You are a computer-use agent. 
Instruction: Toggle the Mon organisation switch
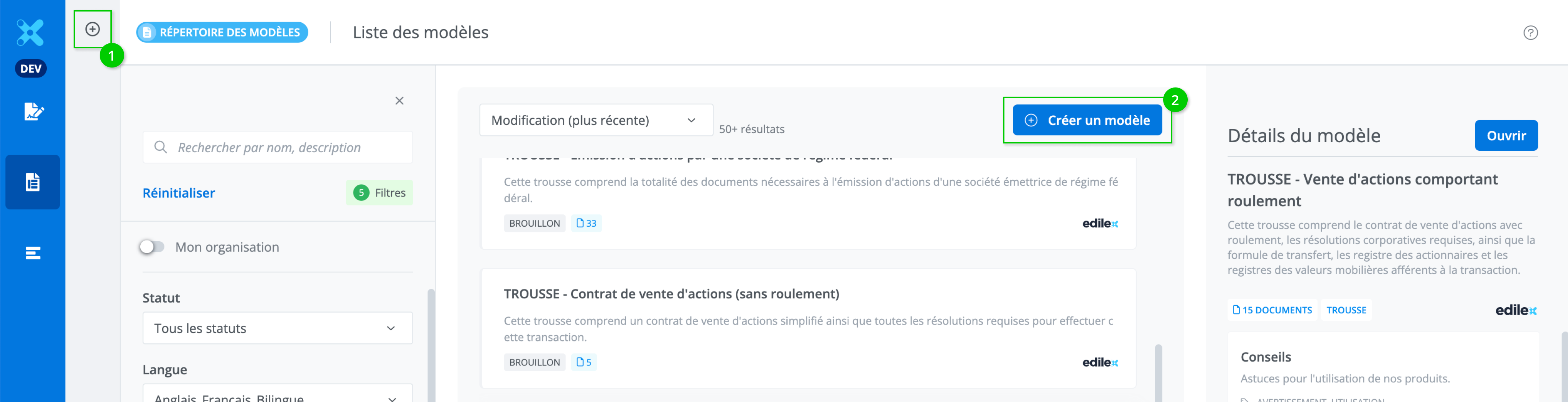(152, 247)
